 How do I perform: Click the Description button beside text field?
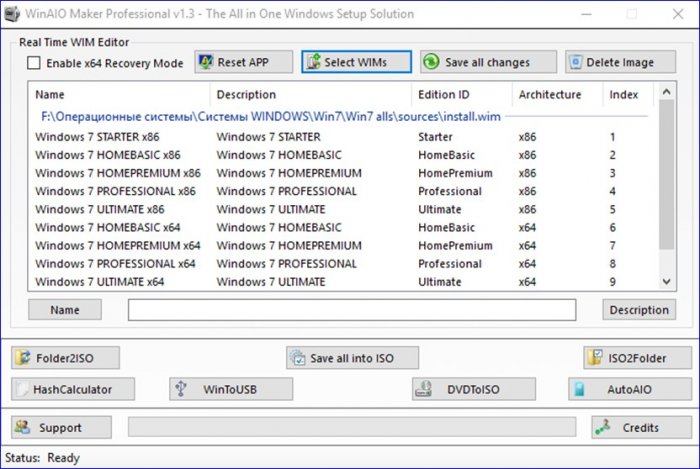tap(638, 310)
